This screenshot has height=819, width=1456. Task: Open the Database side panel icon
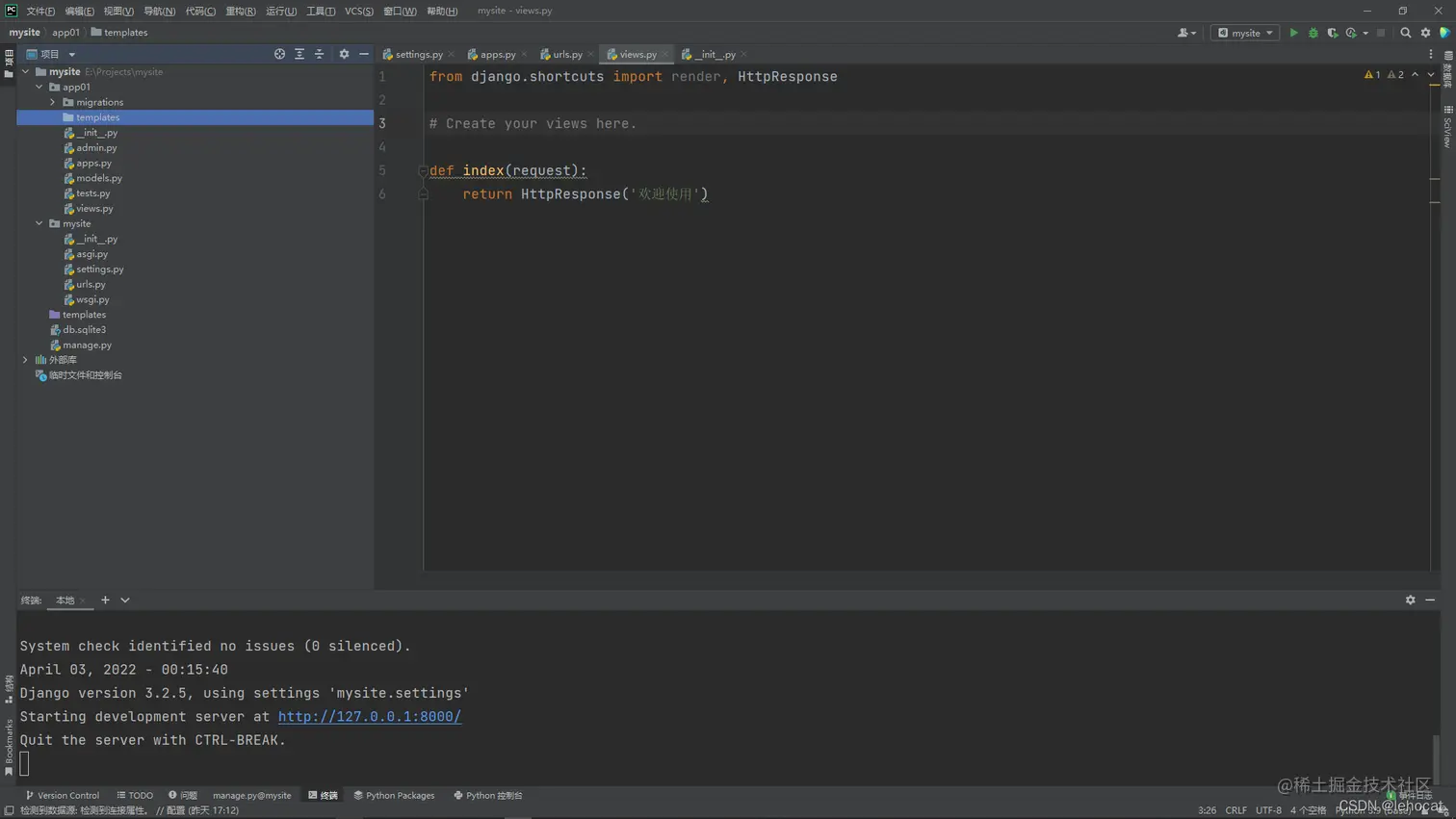[1447, 69]
